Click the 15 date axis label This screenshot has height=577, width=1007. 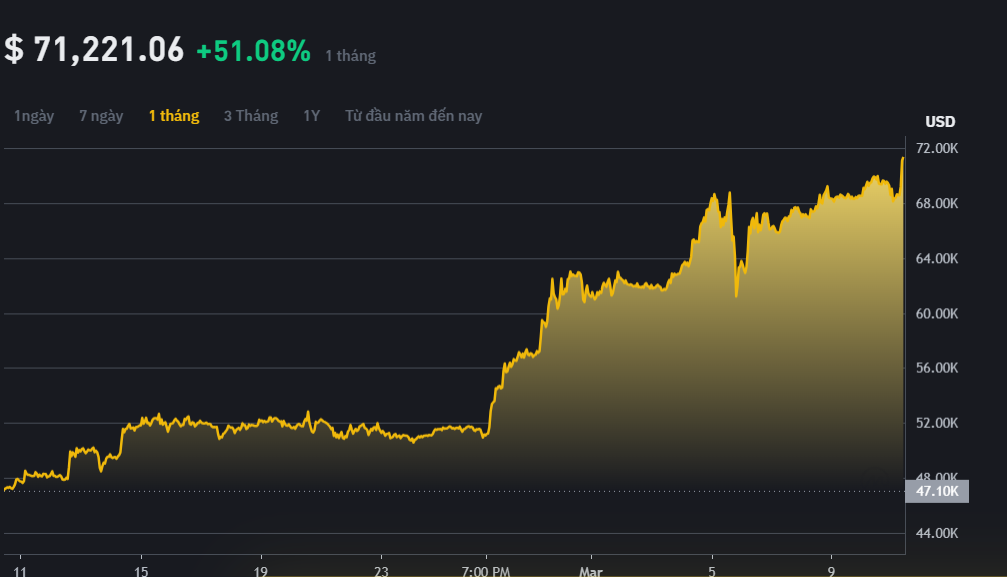141,571
